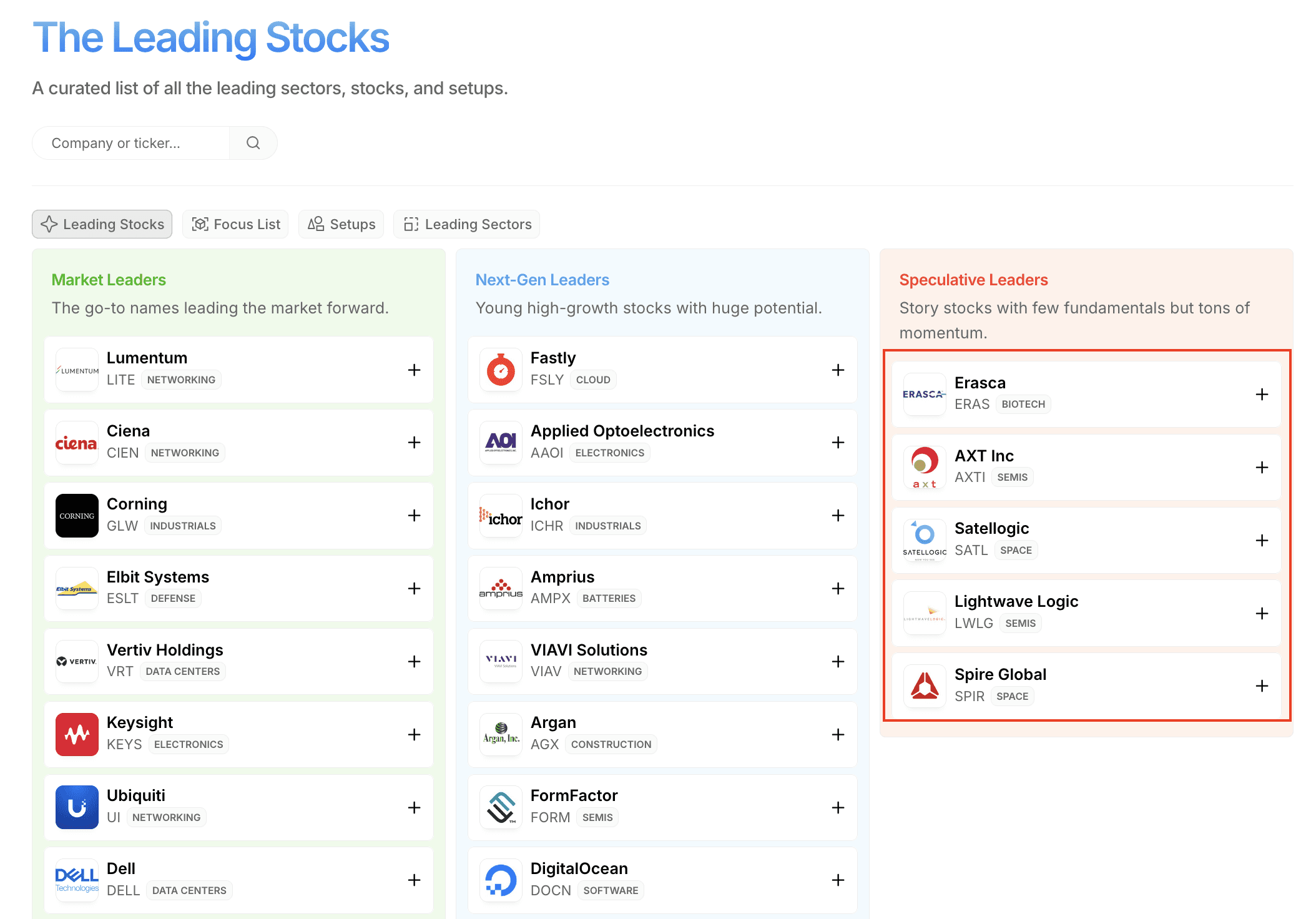Image resolution: width=1316 pixels, height=919 pixels.
Task: Click the Amprius company name
Action: (x=562, y=577)
